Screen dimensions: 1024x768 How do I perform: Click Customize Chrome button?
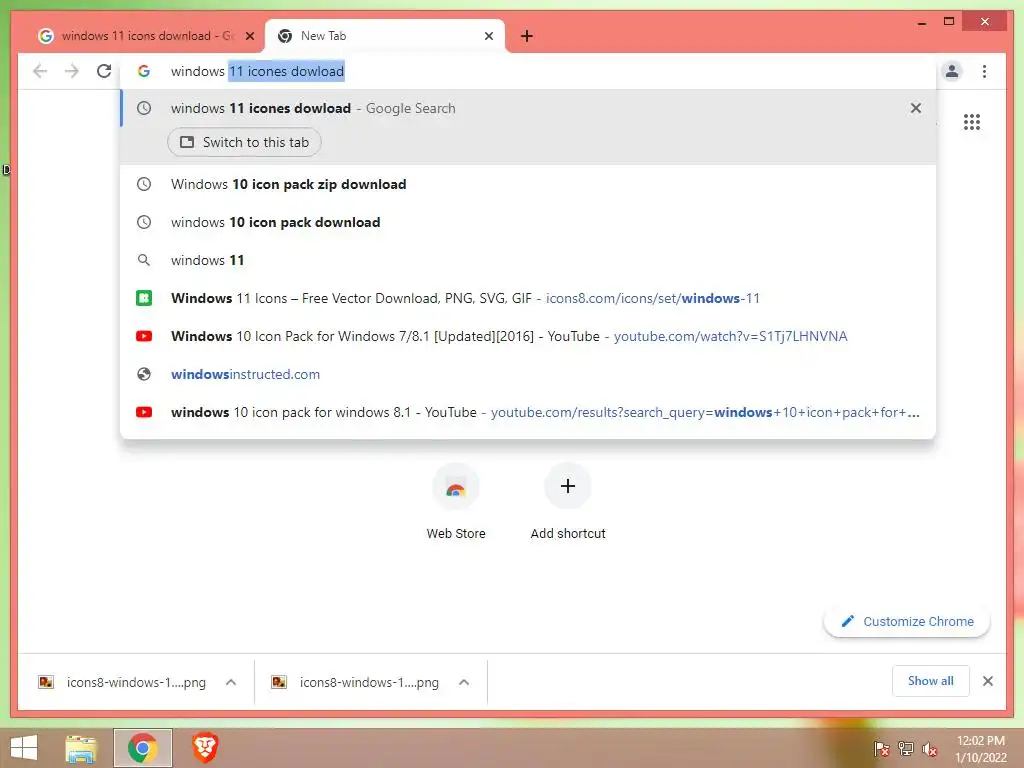907,622
